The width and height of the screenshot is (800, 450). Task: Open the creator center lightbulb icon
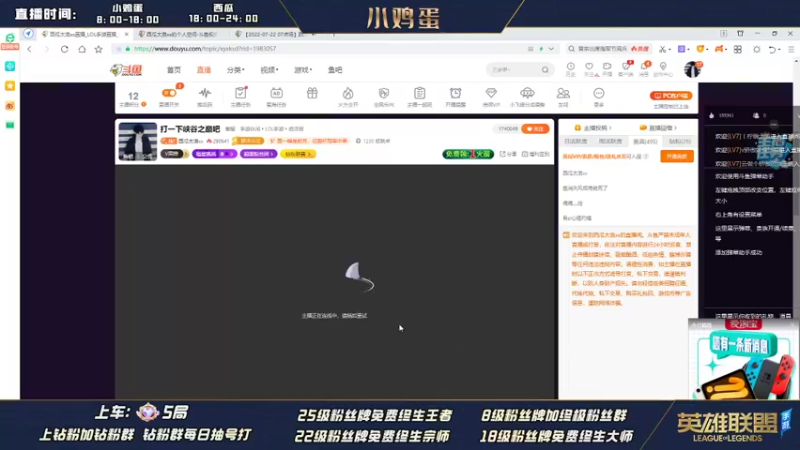click(x=663, y=66)
